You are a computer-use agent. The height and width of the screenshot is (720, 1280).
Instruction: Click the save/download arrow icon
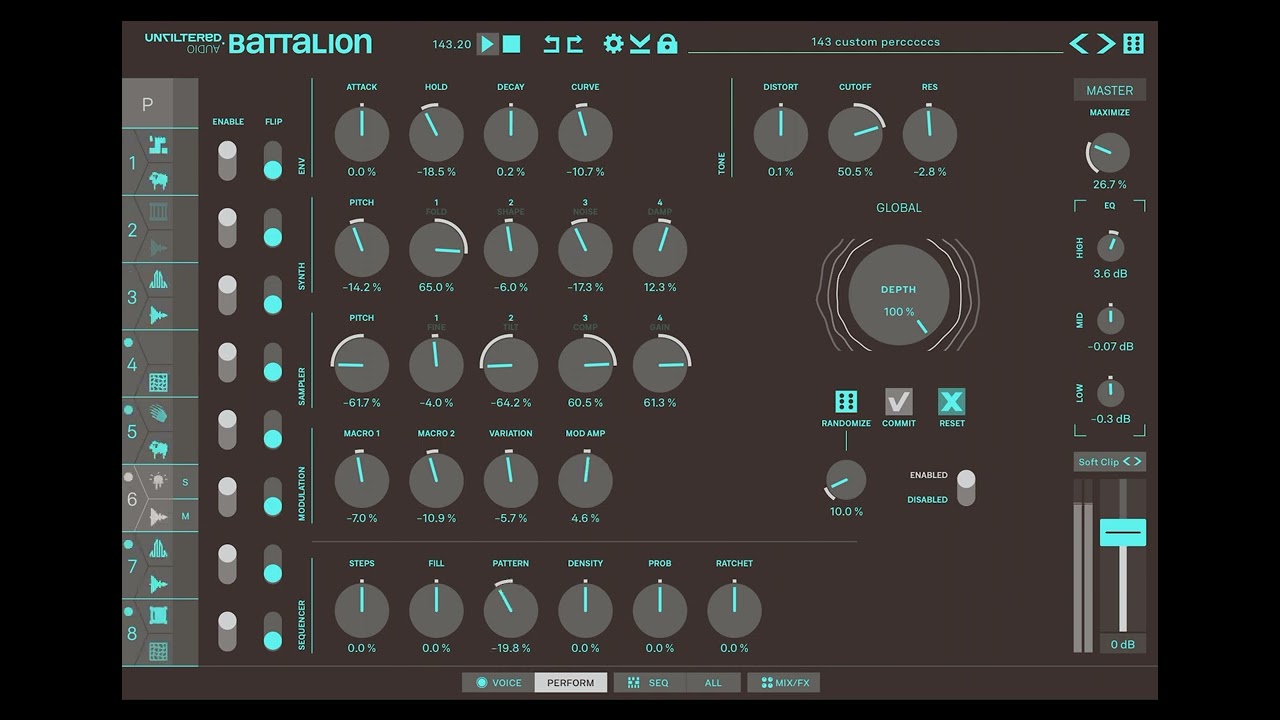click(x=640, y=44)
